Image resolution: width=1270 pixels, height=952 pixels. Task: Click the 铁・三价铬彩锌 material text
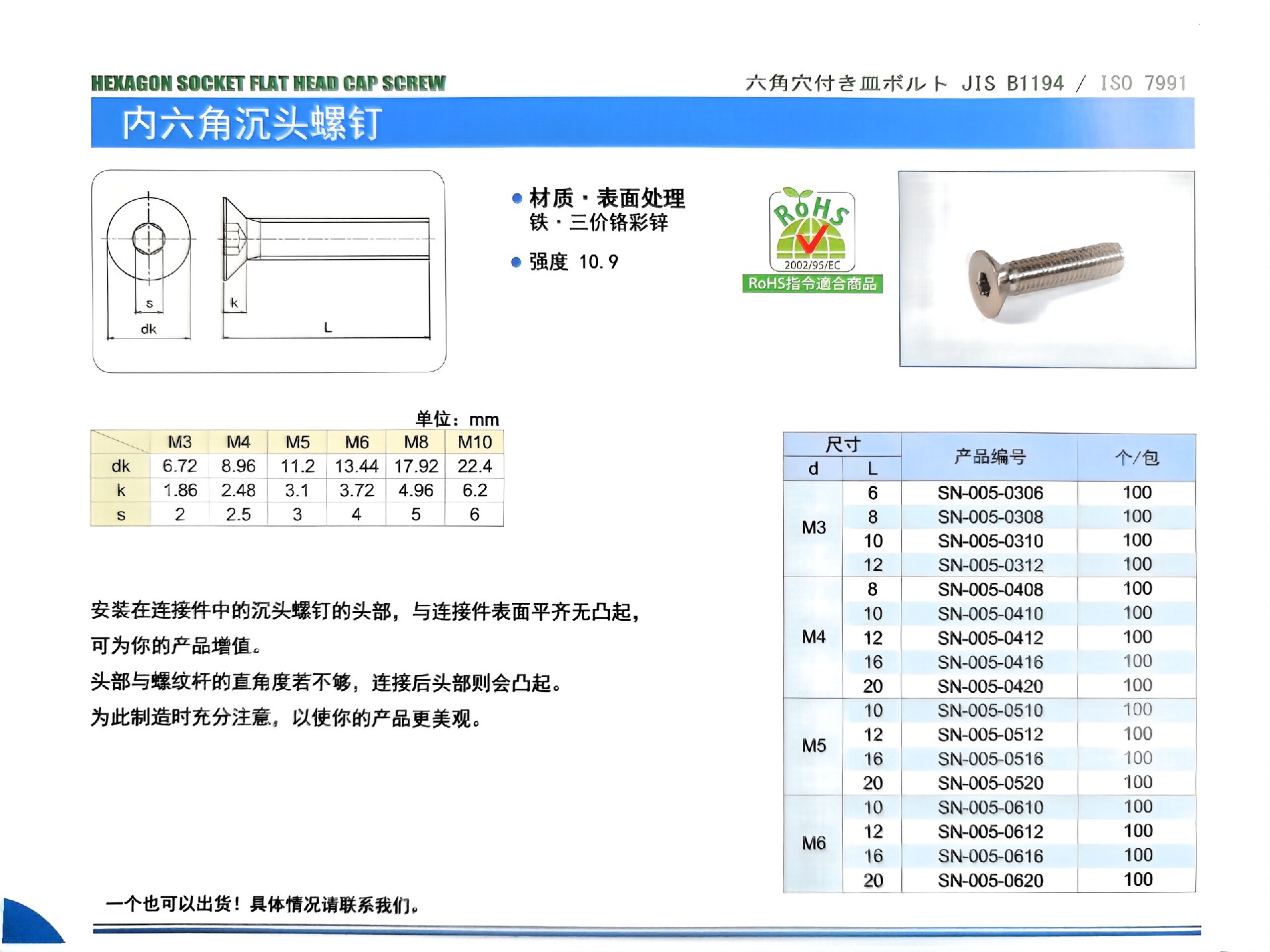click(x=599, y=223)
